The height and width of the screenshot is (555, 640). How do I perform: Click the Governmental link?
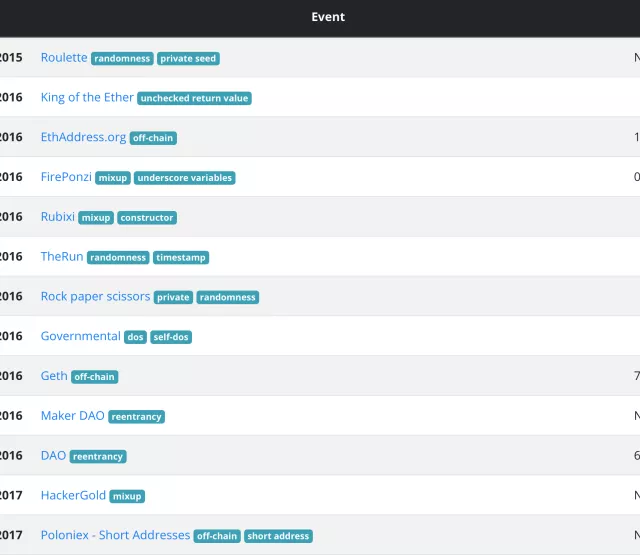click(x=80, y=336)
